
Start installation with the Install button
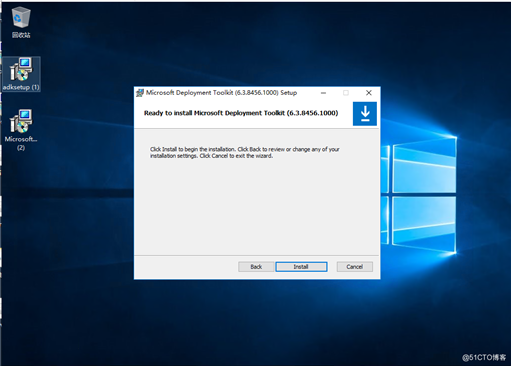pos(301,267)
